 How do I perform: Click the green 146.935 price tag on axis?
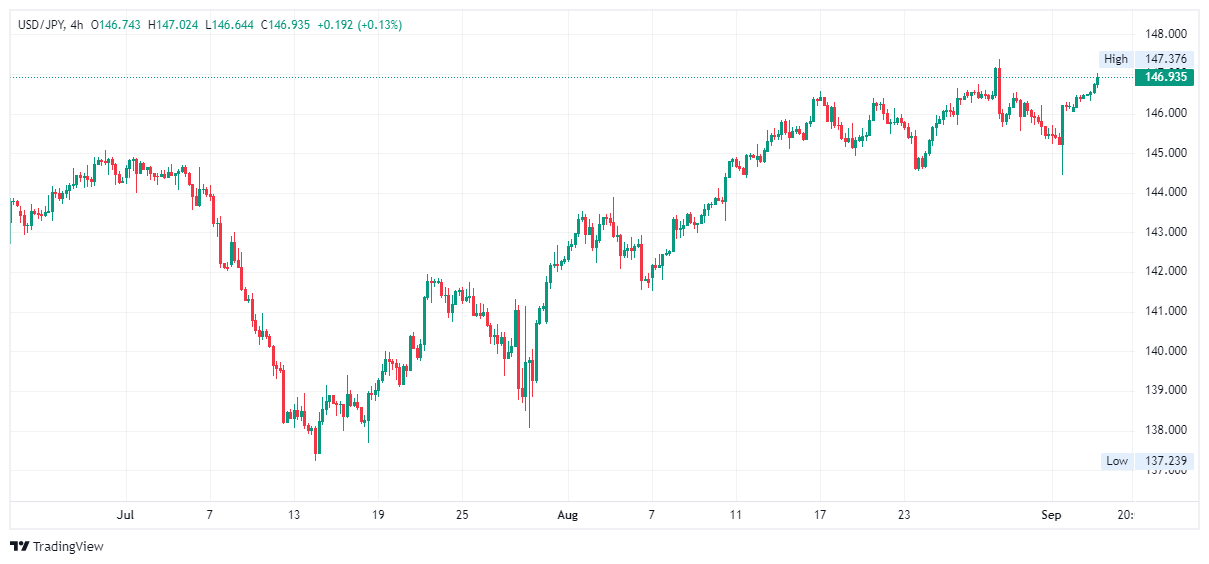pos(1165,77)
